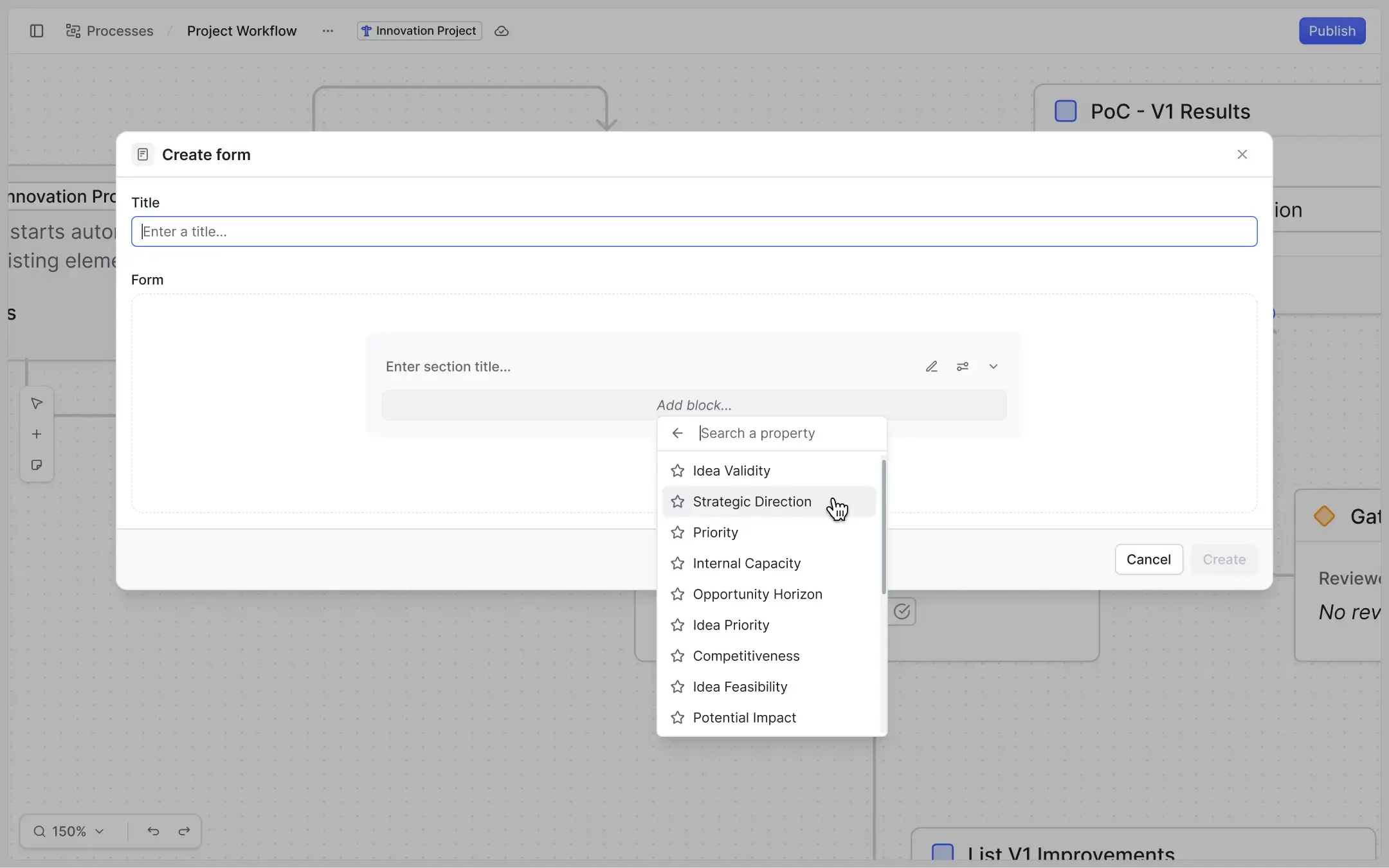Select the Internal Capacity property
Viewport: 1389px width, 868px height.
(769, 563)
